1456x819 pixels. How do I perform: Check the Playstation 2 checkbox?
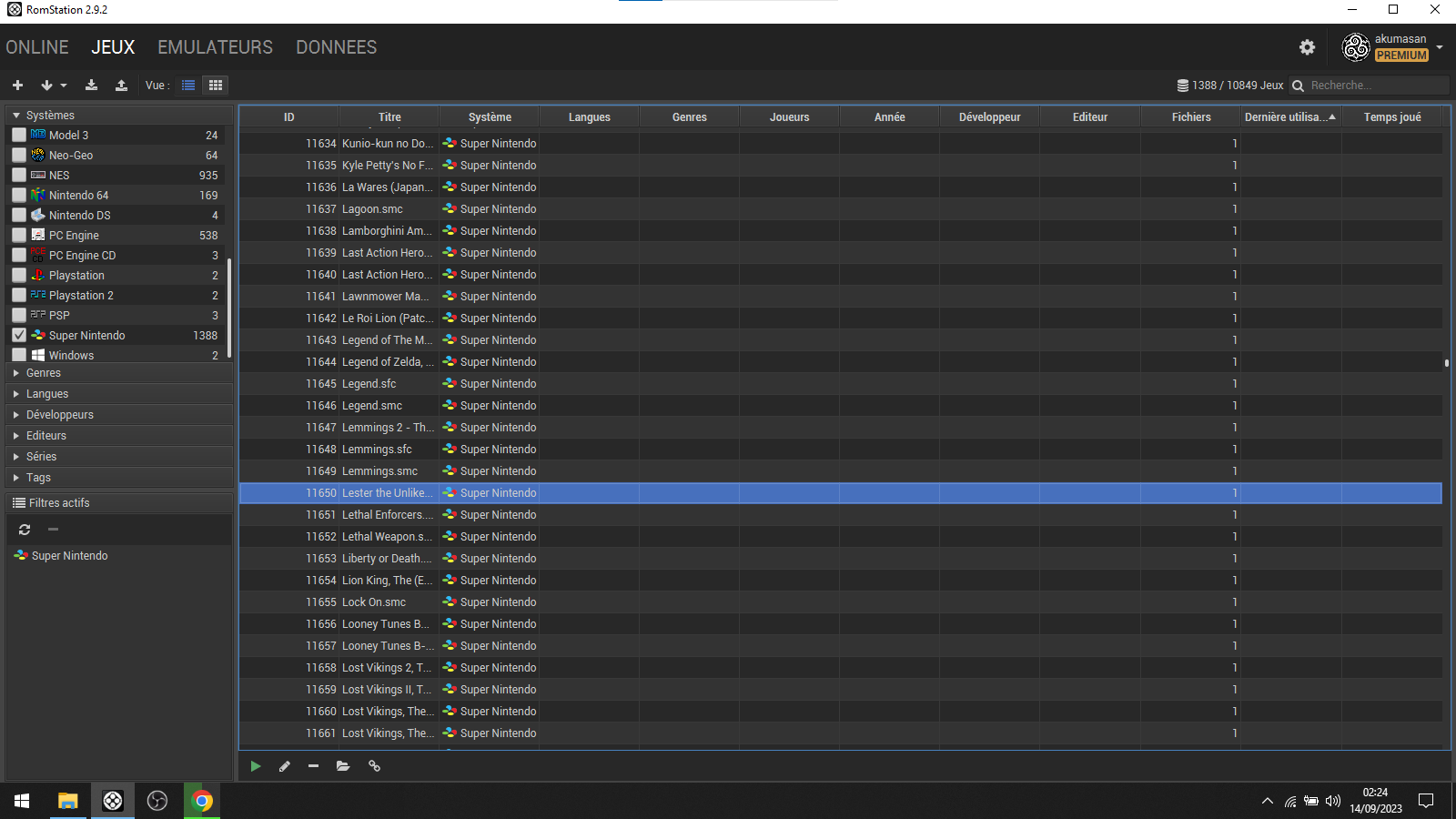click(19, 295)
